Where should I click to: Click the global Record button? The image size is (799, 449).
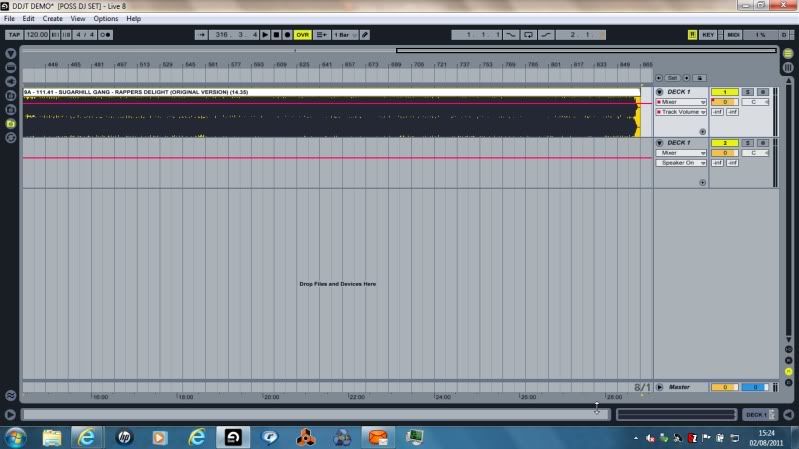point(288,34)
